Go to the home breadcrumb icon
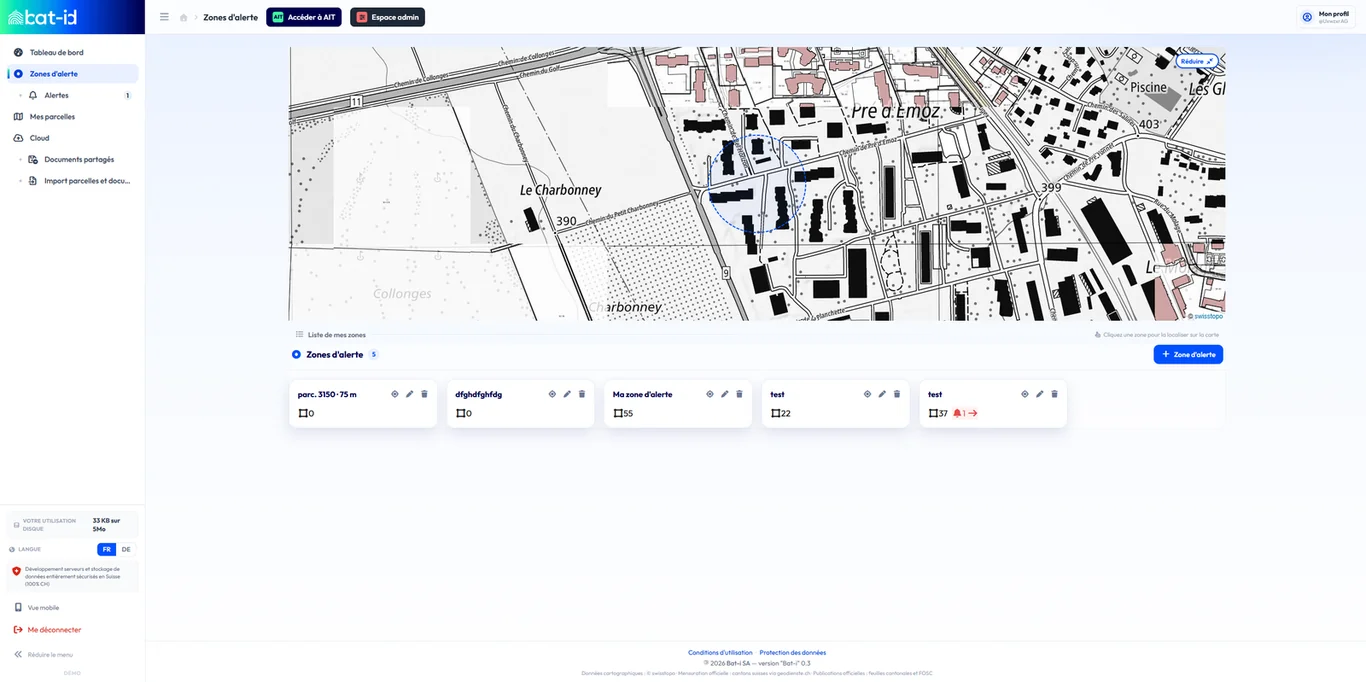The height and width of the screenshot is (682, 1366). pyautogui.click(x=183, y=17)
